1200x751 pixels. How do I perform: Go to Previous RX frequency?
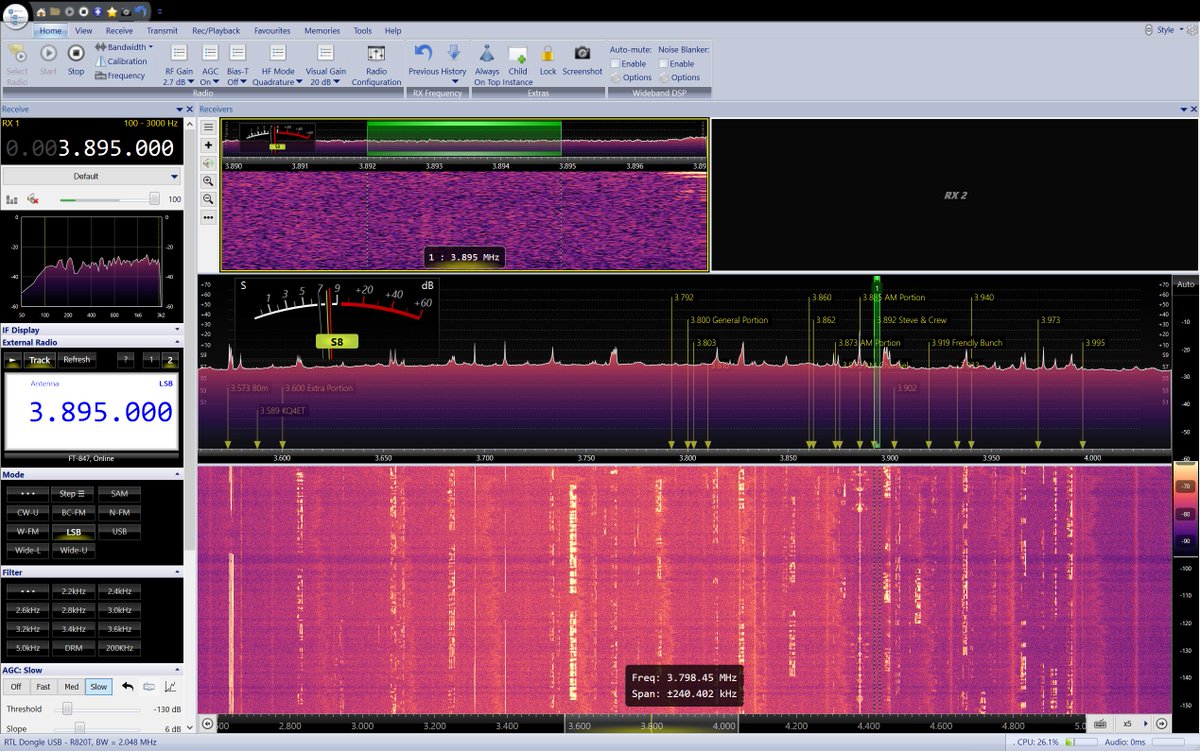(423, 59)
